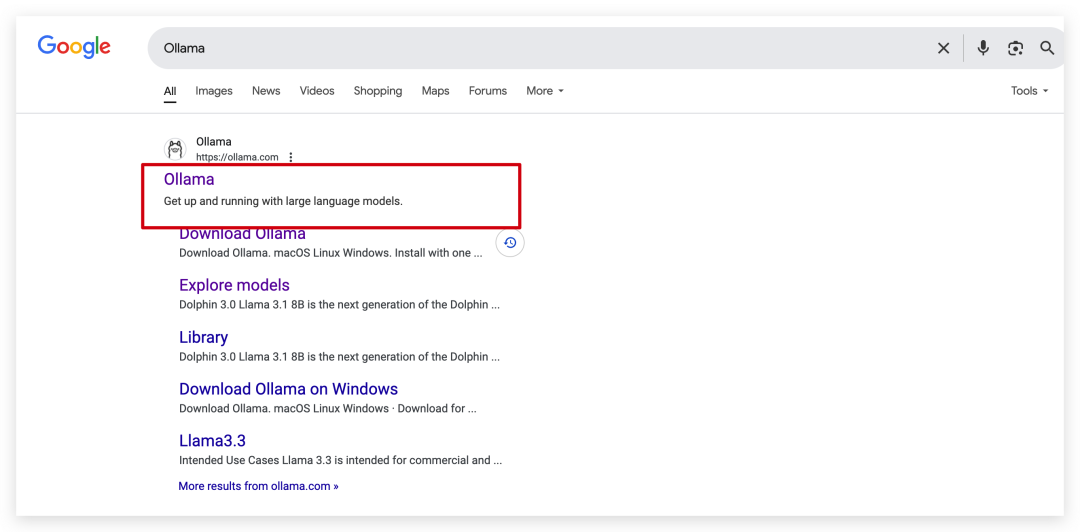Switch to the Videos tab
Screen dimensions: 1080x532
[x=317, y=91]
